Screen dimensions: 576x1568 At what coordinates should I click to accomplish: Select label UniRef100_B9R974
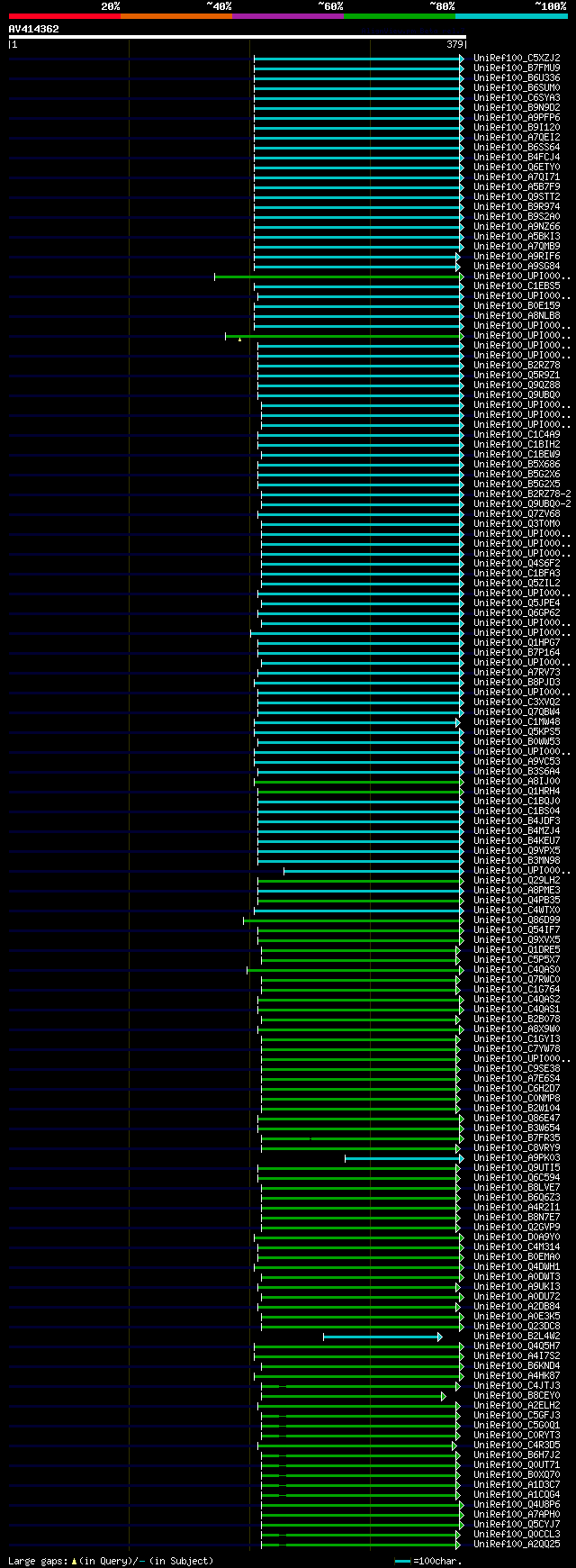click(517, 207)
